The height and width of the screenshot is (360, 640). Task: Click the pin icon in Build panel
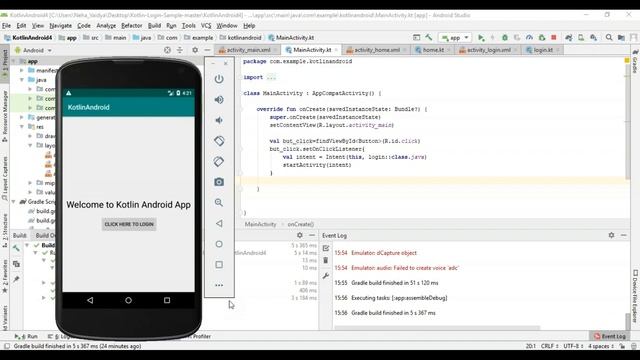16,279
